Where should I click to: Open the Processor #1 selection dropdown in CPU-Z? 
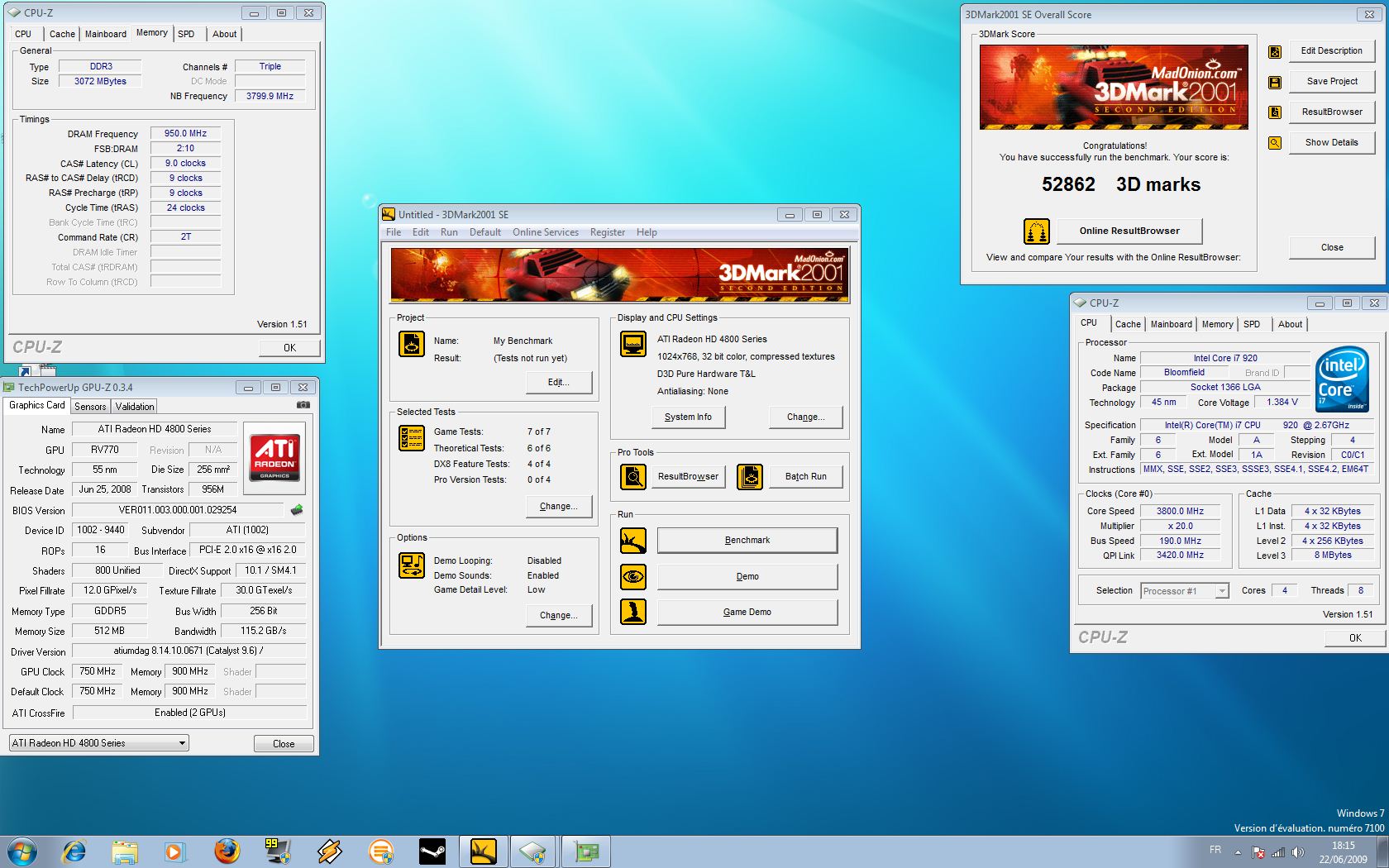click(x=1184, y=591)
